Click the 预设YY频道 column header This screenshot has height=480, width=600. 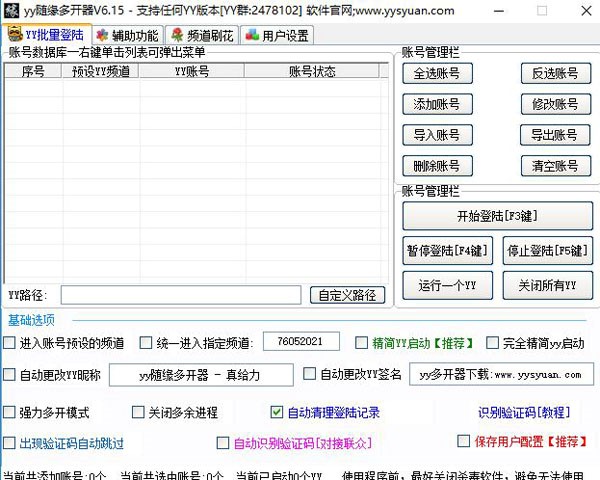click(x=101, y=72)
